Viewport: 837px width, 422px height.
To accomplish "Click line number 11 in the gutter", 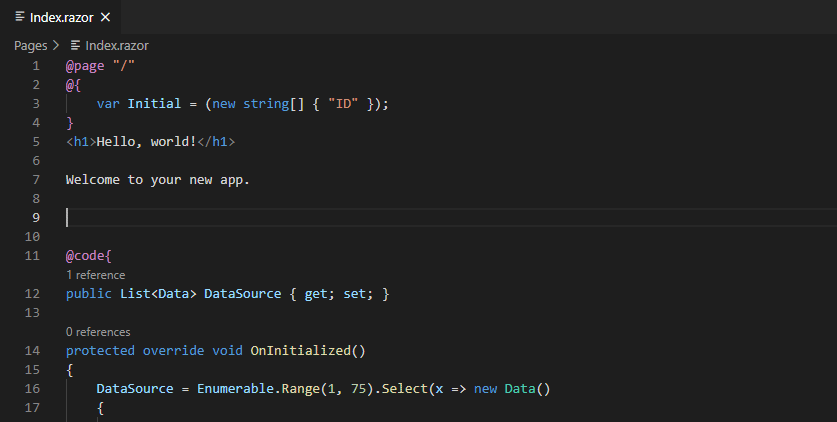I will [x=32, y=256].
